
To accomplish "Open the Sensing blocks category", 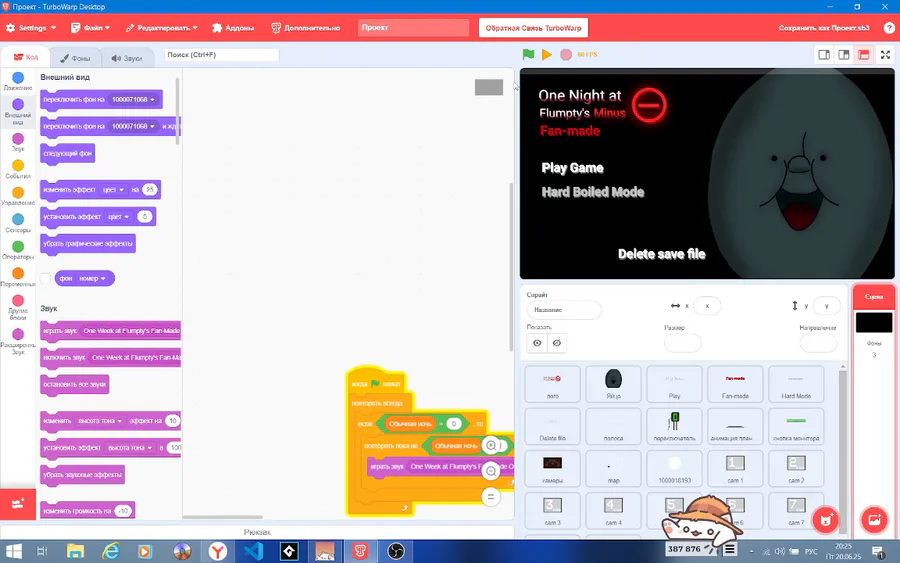I will click(x=18, y=223).
